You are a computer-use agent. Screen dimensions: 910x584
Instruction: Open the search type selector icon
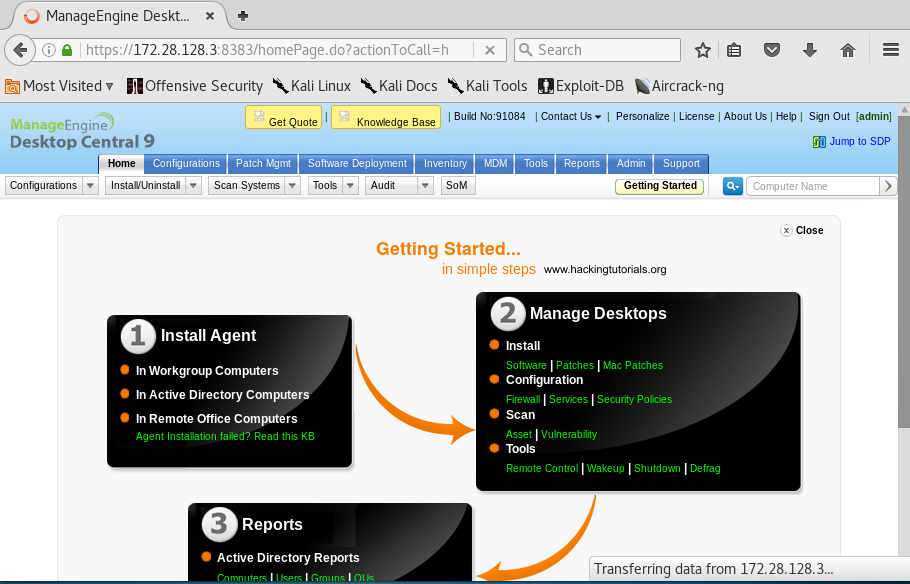(x=732, y=186)
